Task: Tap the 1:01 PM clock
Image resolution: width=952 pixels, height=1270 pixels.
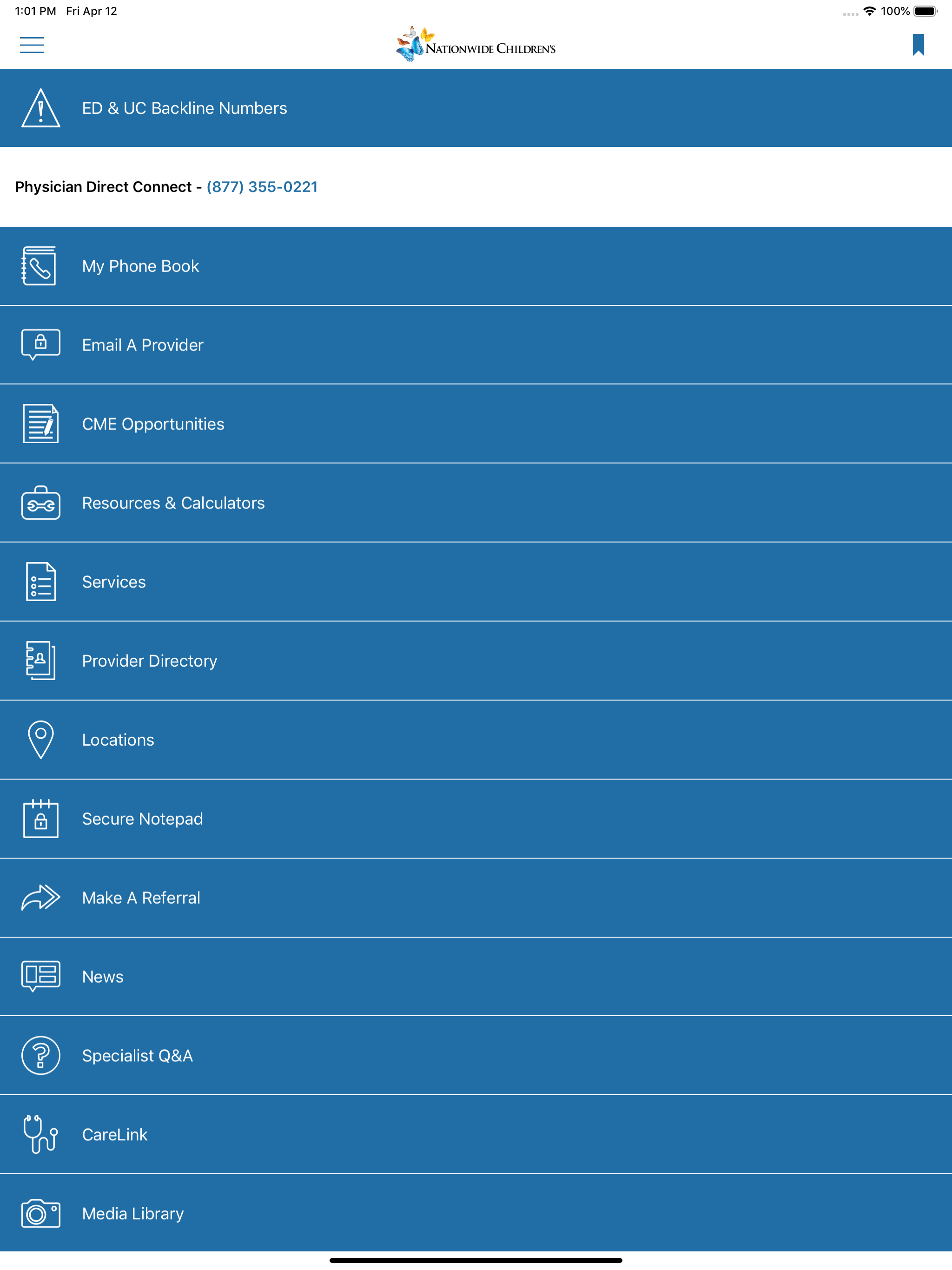Action: pyautogui.click(x=35, y=11)
